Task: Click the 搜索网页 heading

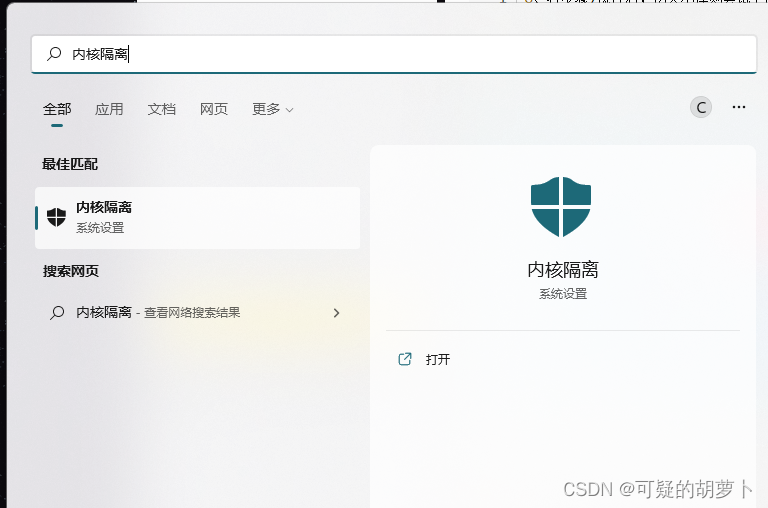Action: [71, 271]
